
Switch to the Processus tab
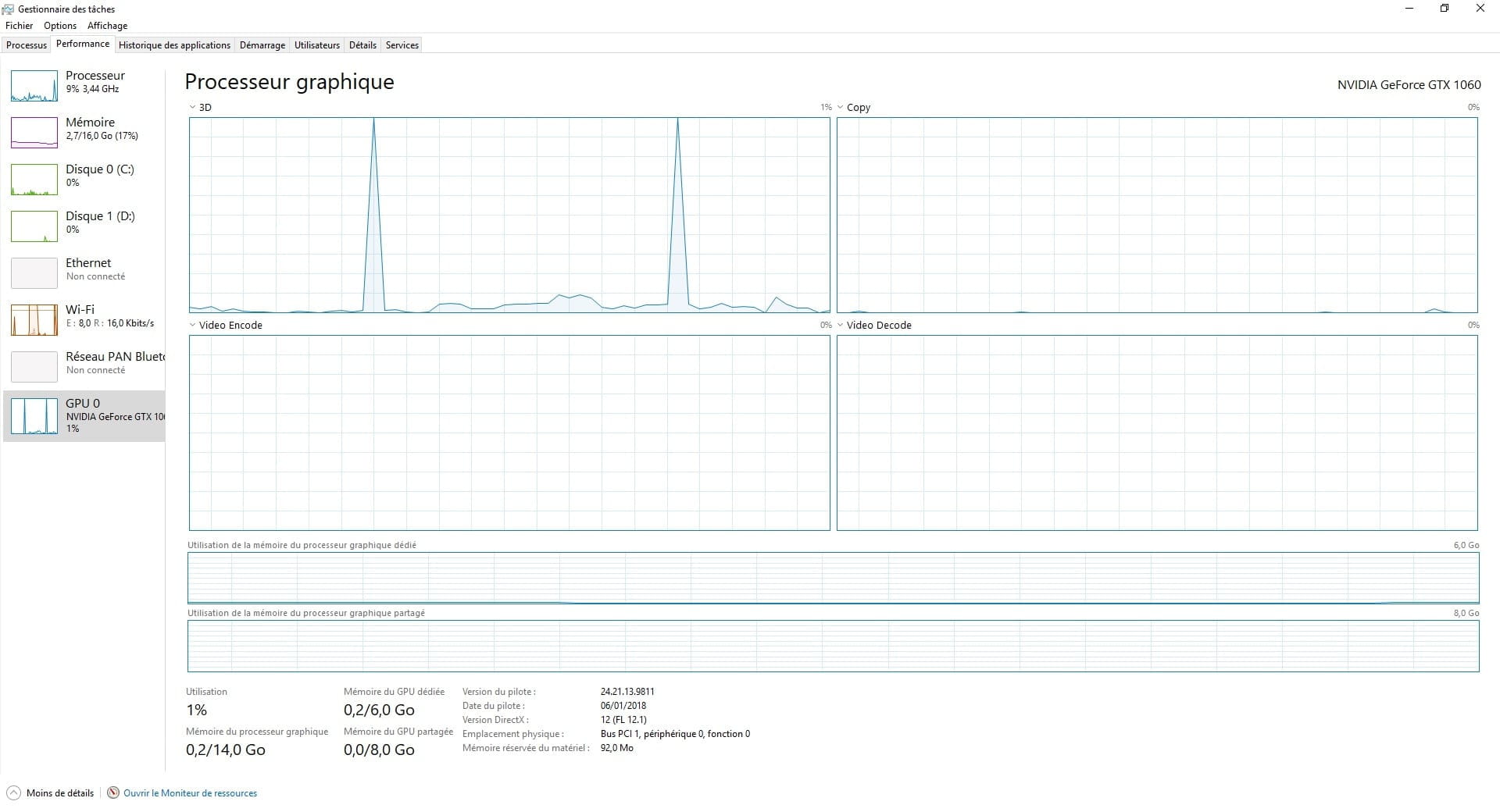(x=27, y=45)
